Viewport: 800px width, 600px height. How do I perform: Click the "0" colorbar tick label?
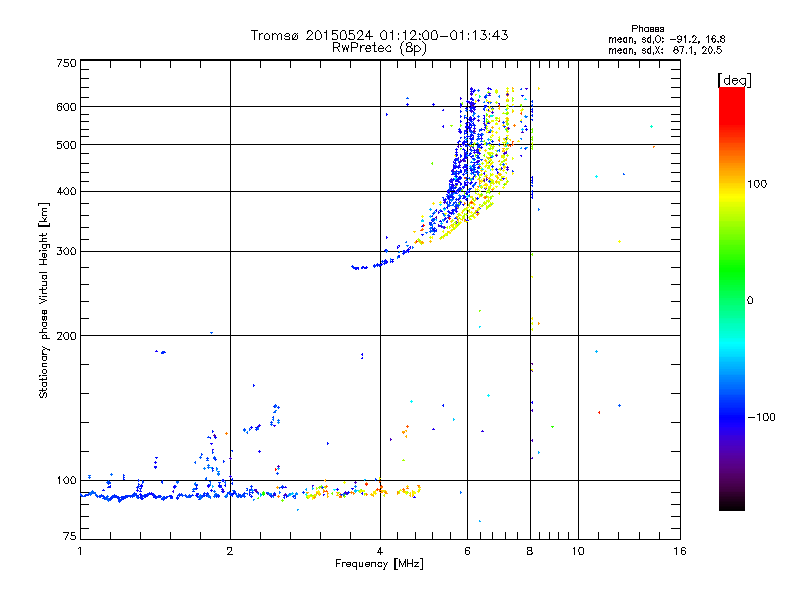750,301
